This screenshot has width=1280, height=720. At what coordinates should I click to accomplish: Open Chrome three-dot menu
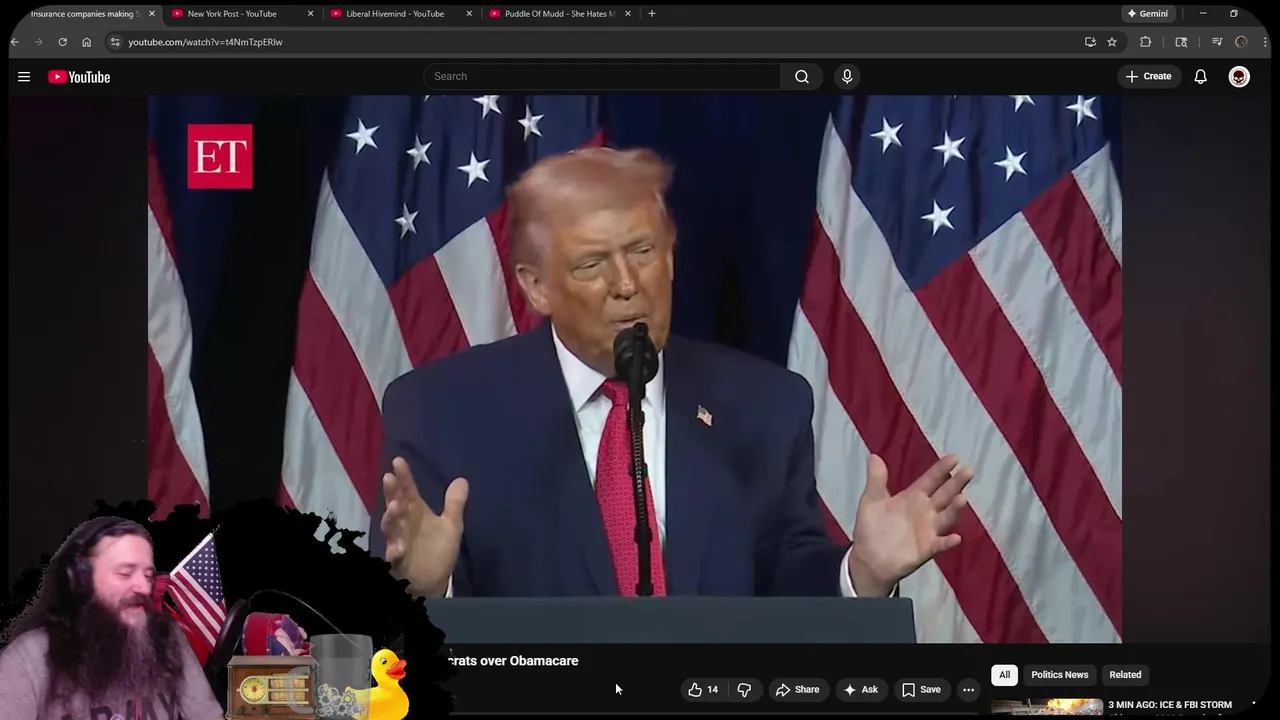1266,42
